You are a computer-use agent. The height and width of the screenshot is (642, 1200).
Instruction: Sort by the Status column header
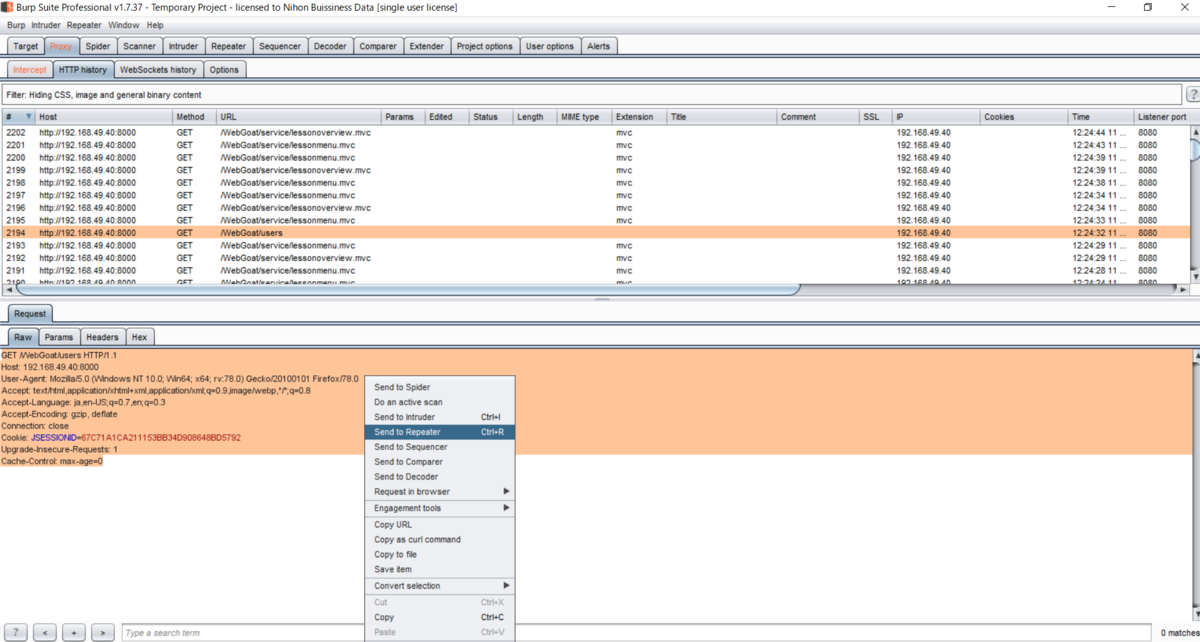491,117
